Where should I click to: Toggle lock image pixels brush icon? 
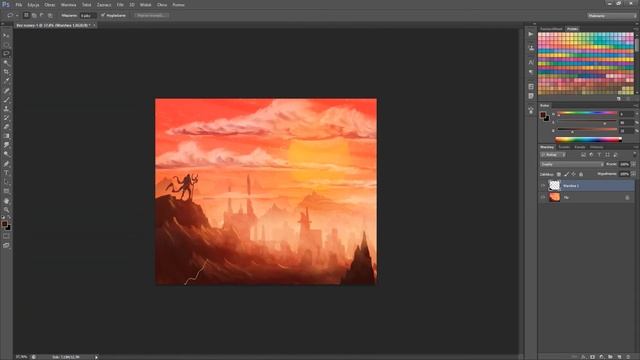pyautogui.click(x=566, y=174)
